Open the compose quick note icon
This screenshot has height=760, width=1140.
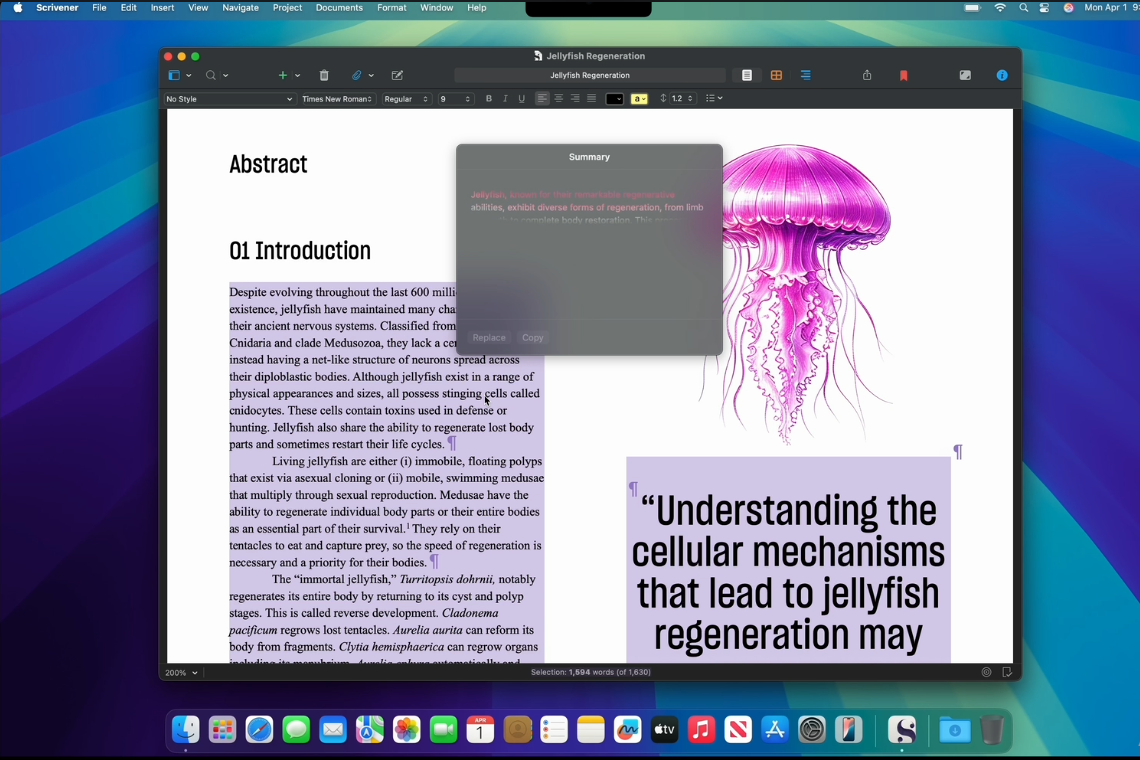397,75
